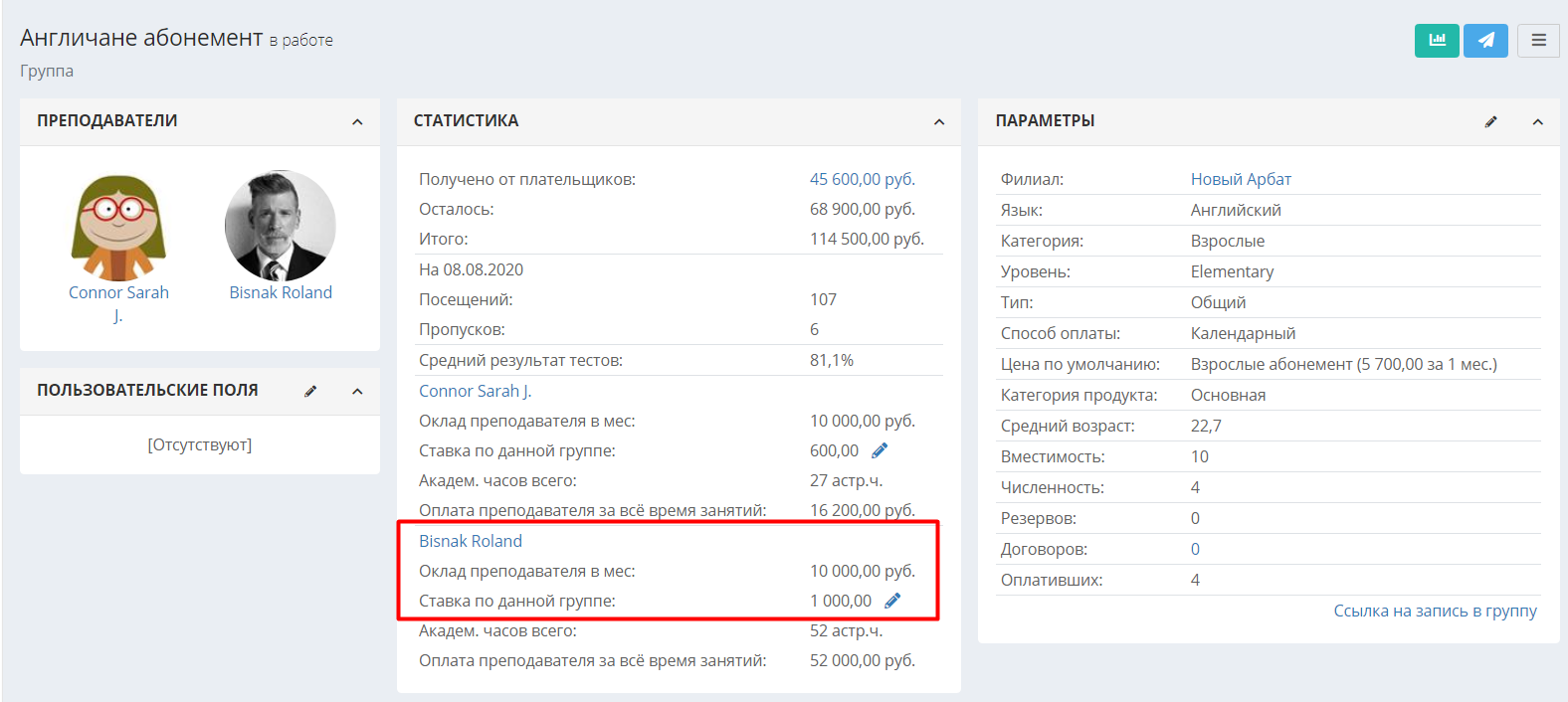Open the Новый Арбат branch link
1568x702 pixels.
[1241, 179]
